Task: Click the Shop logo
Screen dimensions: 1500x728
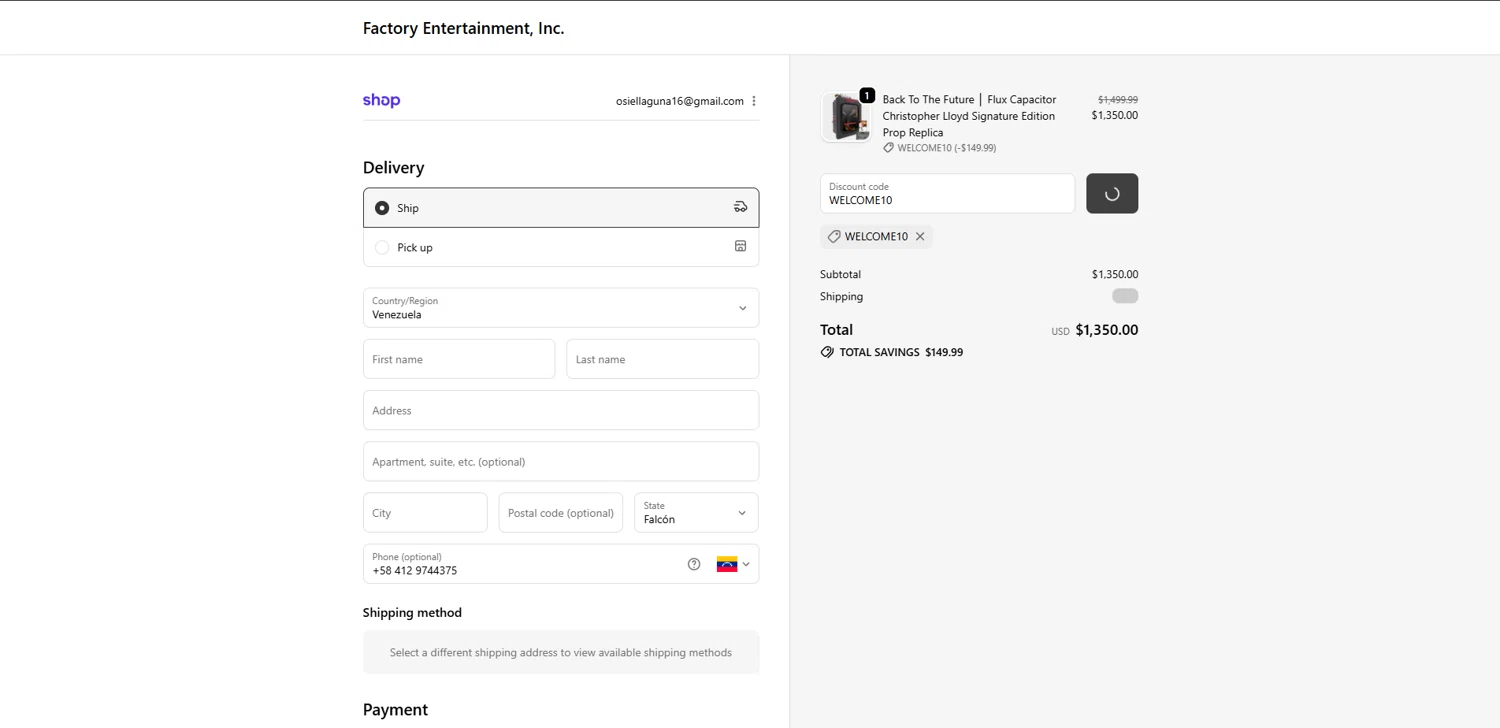Action: (x=381, y=100)
